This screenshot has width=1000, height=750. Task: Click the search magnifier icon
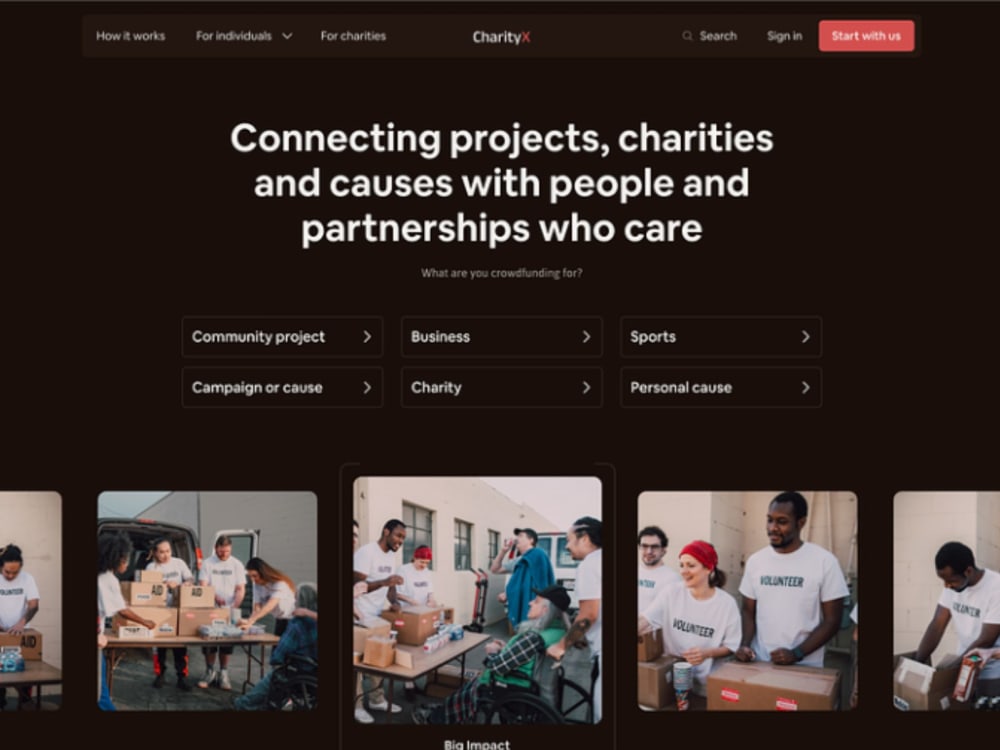687,36
